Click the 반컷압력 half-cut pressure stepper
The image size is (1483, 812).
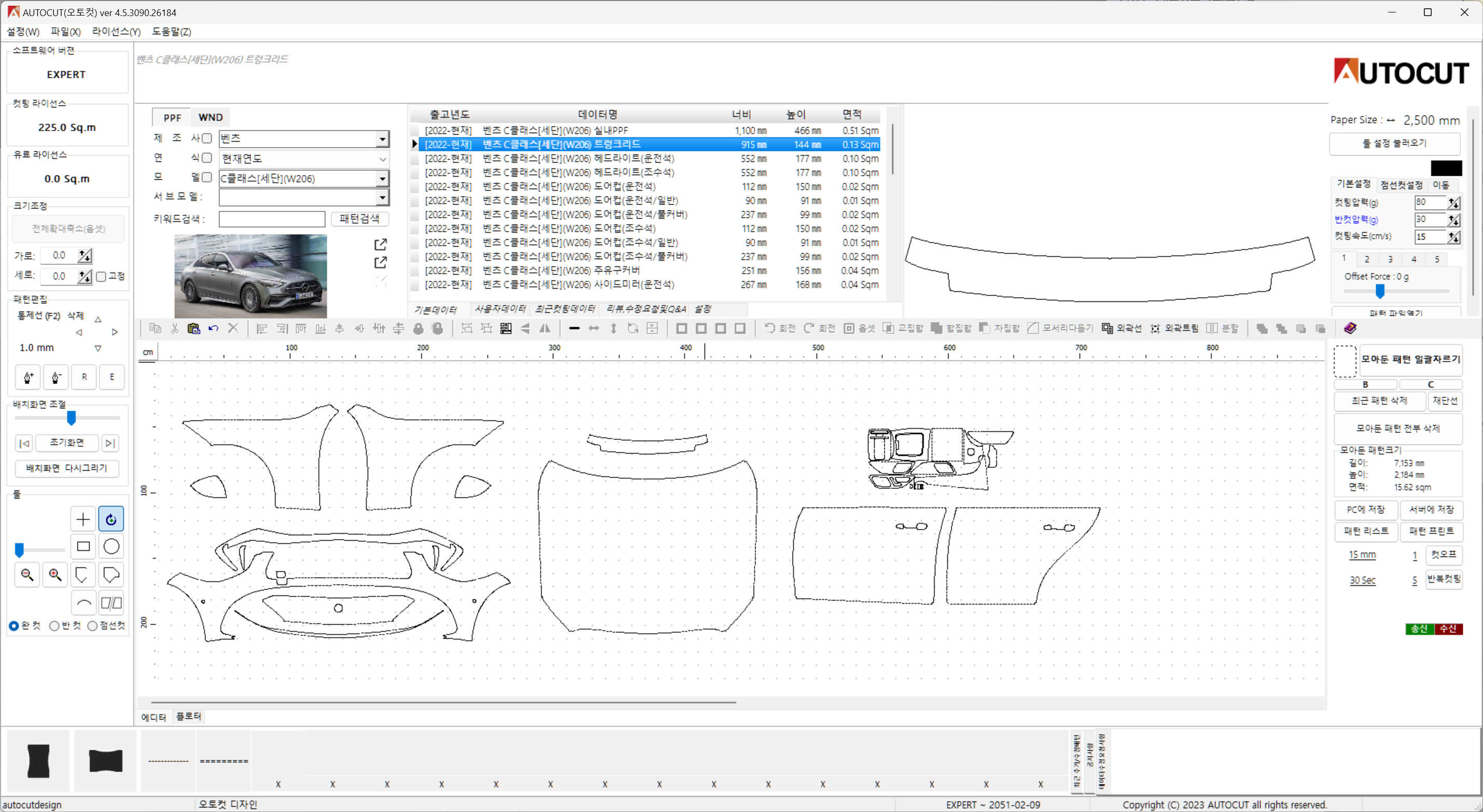1453,220
